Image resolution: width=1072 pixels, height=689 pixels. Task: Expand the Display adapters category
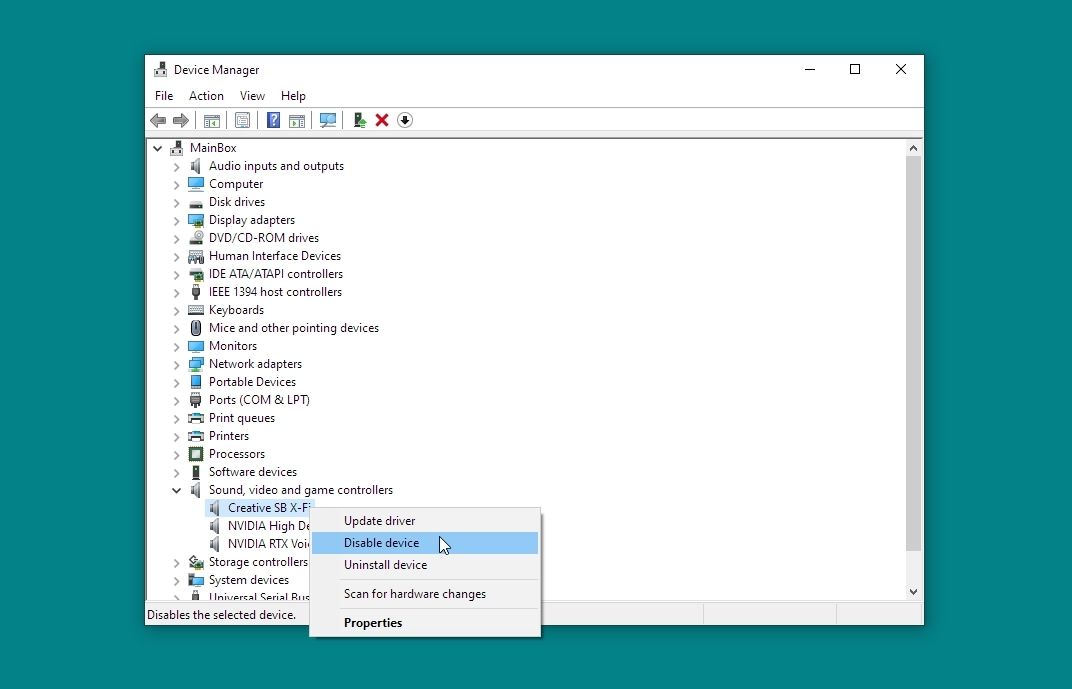click(x=177, y=220)
